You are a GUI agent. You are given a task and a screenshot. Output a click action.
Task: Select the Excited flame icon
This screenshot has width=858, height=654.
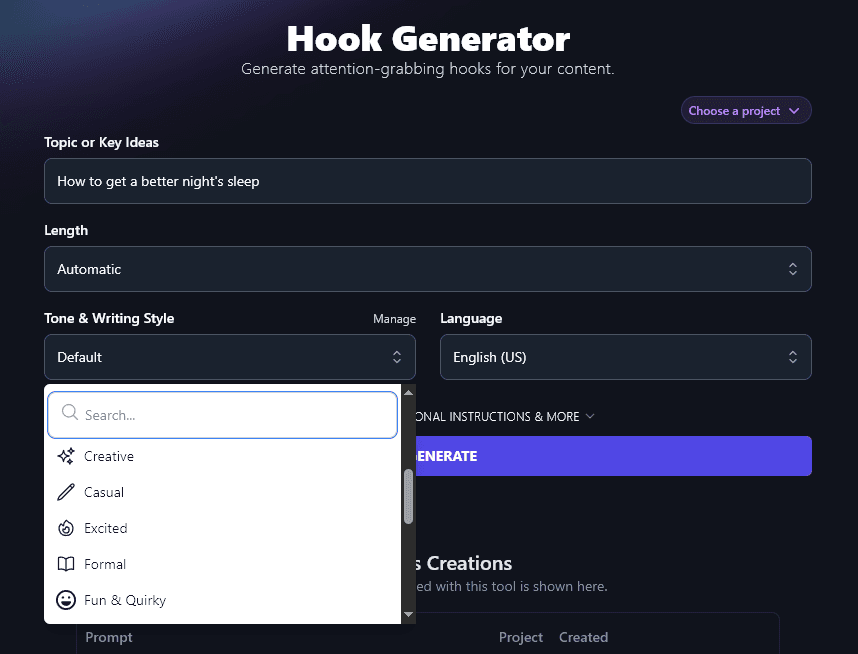click(x=66, y=528)
